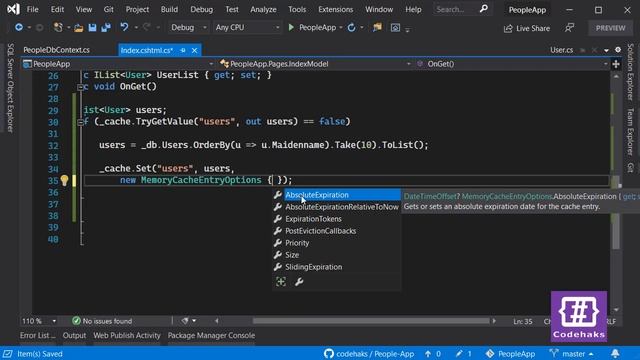Open the Any CPU platform dropdown
This screenshot has width=640, height=360.
click(x=247, y=27)
